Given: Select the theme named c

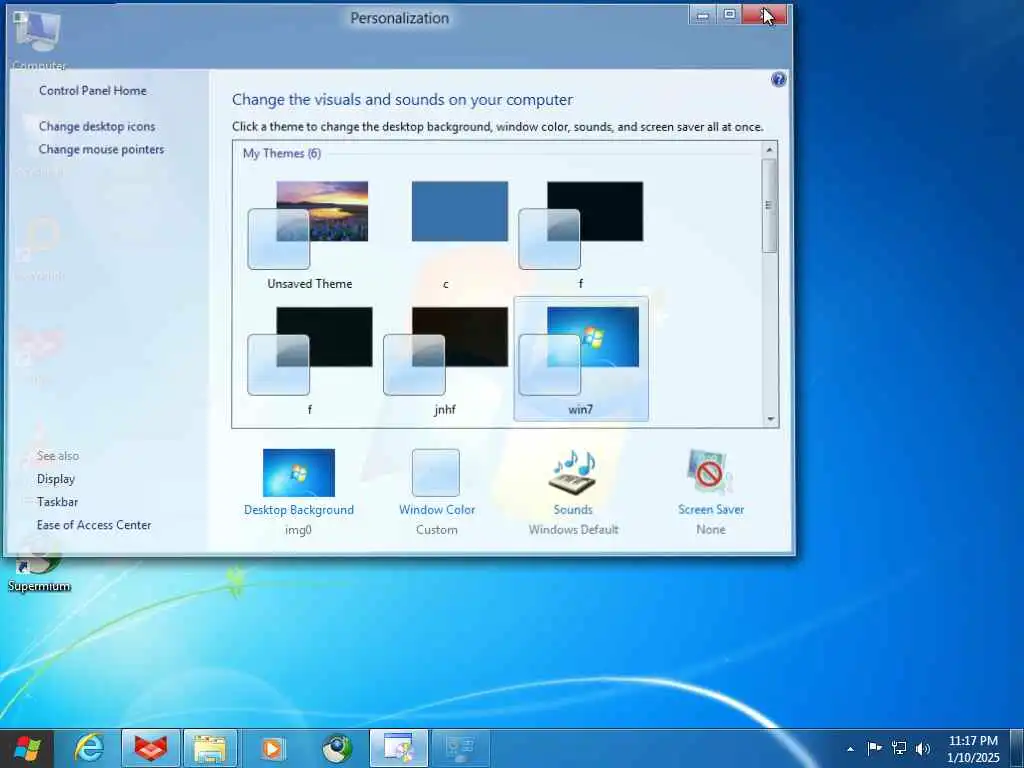Looking at the screenshot, I should [x=459, y=212].
